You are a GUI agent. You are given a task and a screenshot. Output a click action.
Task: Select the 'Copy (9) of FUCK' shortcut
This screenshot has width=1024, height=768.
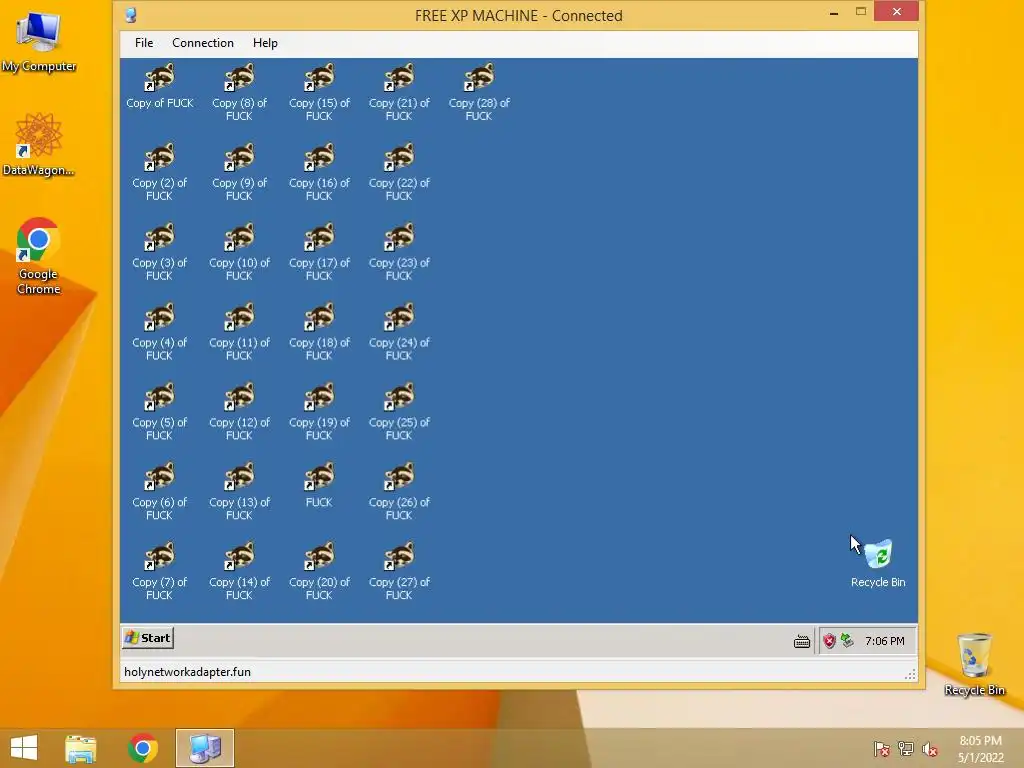point(240,172)
